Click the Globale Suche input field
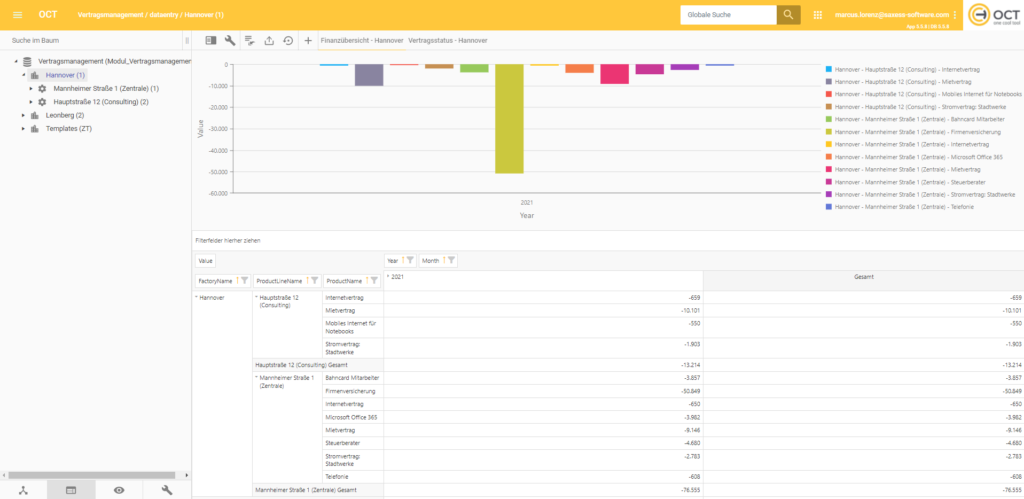The height and width of the screenshot is (499, 1024). [728, 15]
